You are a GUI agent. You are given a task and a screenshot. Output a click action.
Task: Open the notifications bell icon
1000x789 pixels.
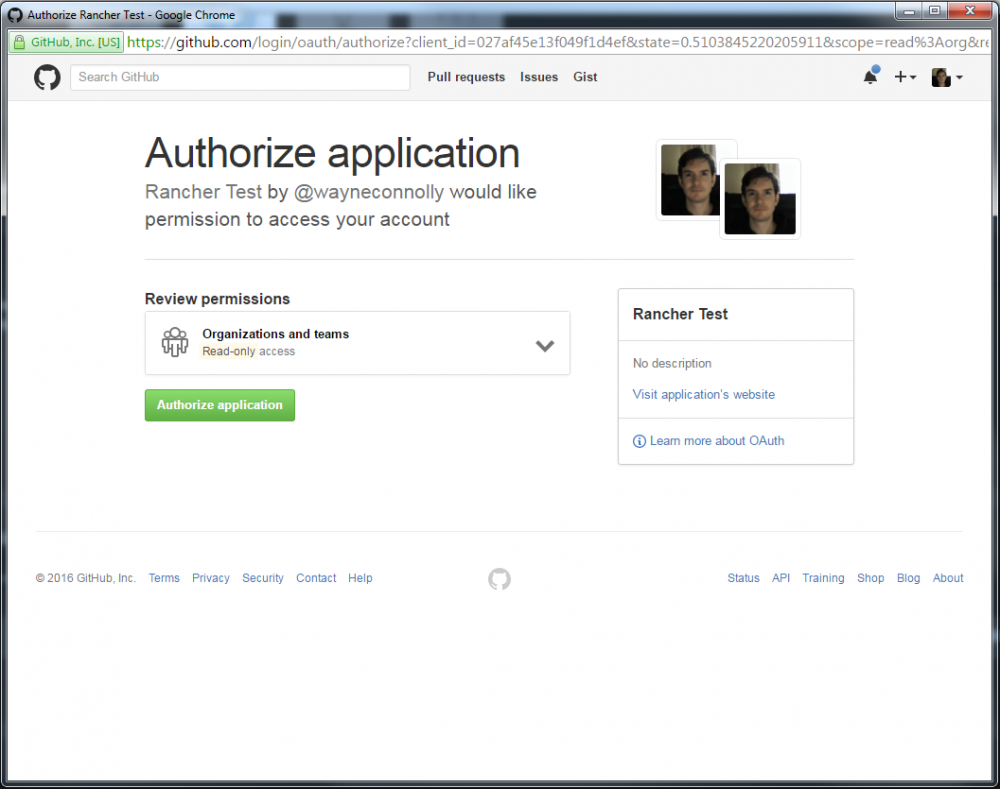[x=871, y=77]
